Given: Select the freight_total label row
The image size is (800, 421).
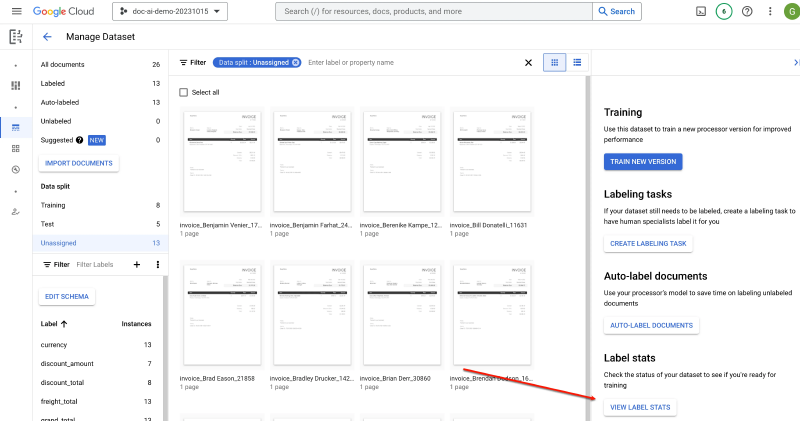Looking at the screenshot, I should coord(96,401).
